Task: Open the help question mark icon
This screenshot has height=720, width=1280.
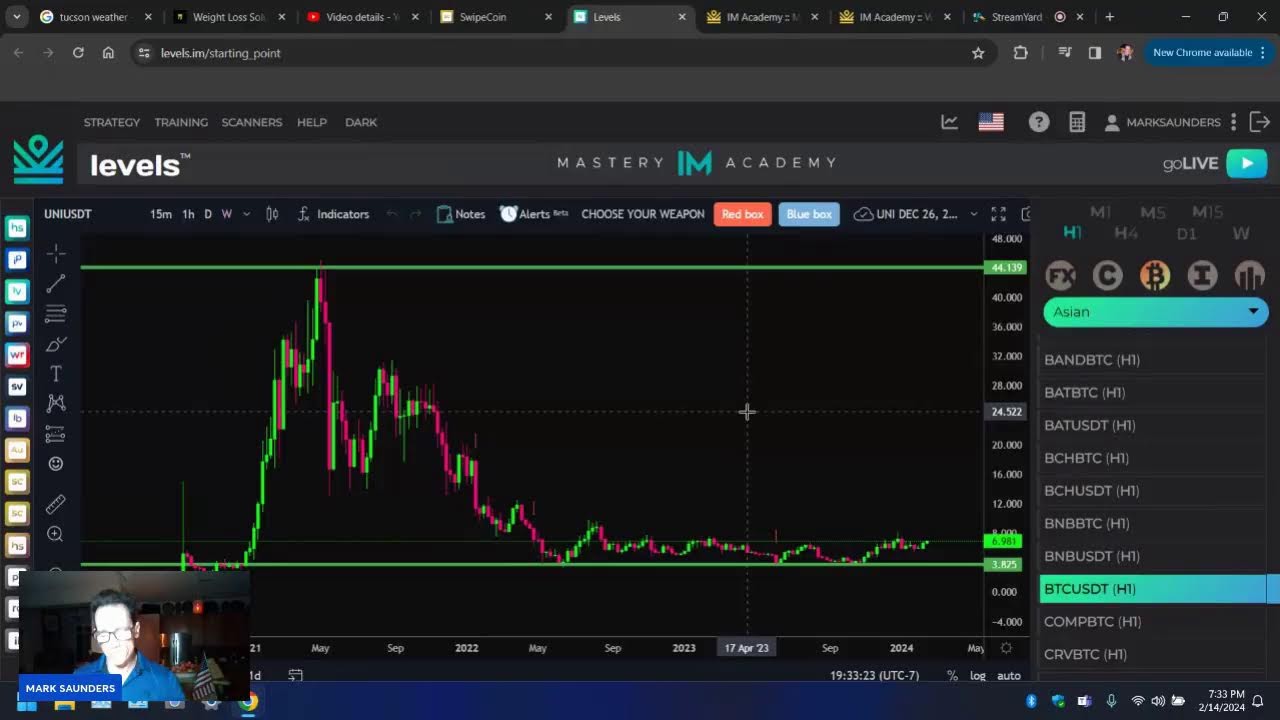Action: click(x=1039, y=122)
